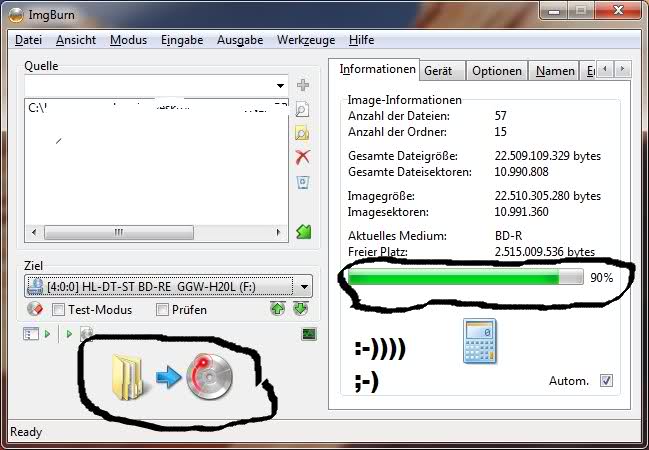Enable the Test-Modus checkbox

click(58, 310)
